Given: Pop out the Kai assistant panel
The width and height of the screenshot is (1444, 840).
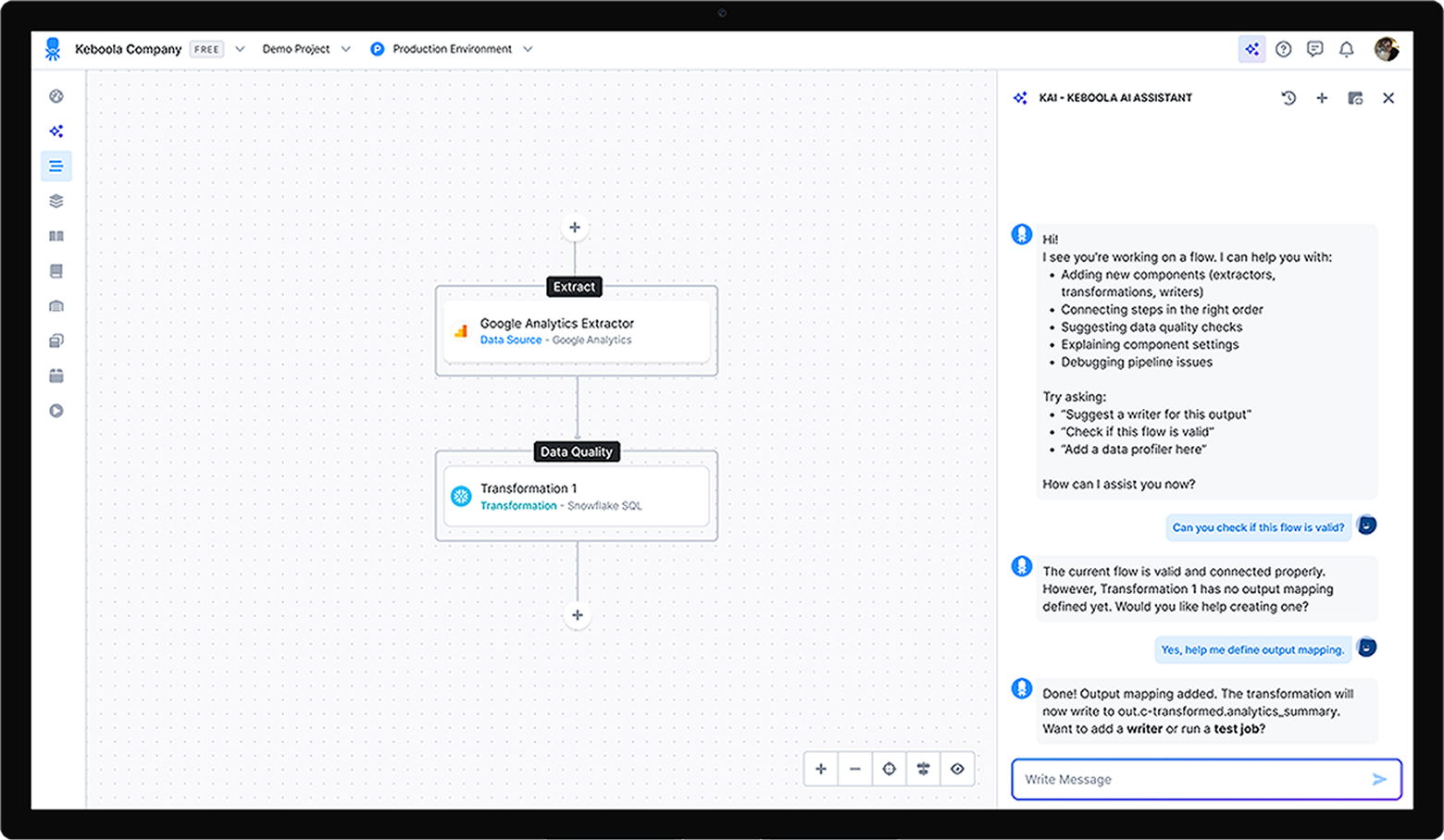Looking at the screenshot, I should tap(1355, 98).
